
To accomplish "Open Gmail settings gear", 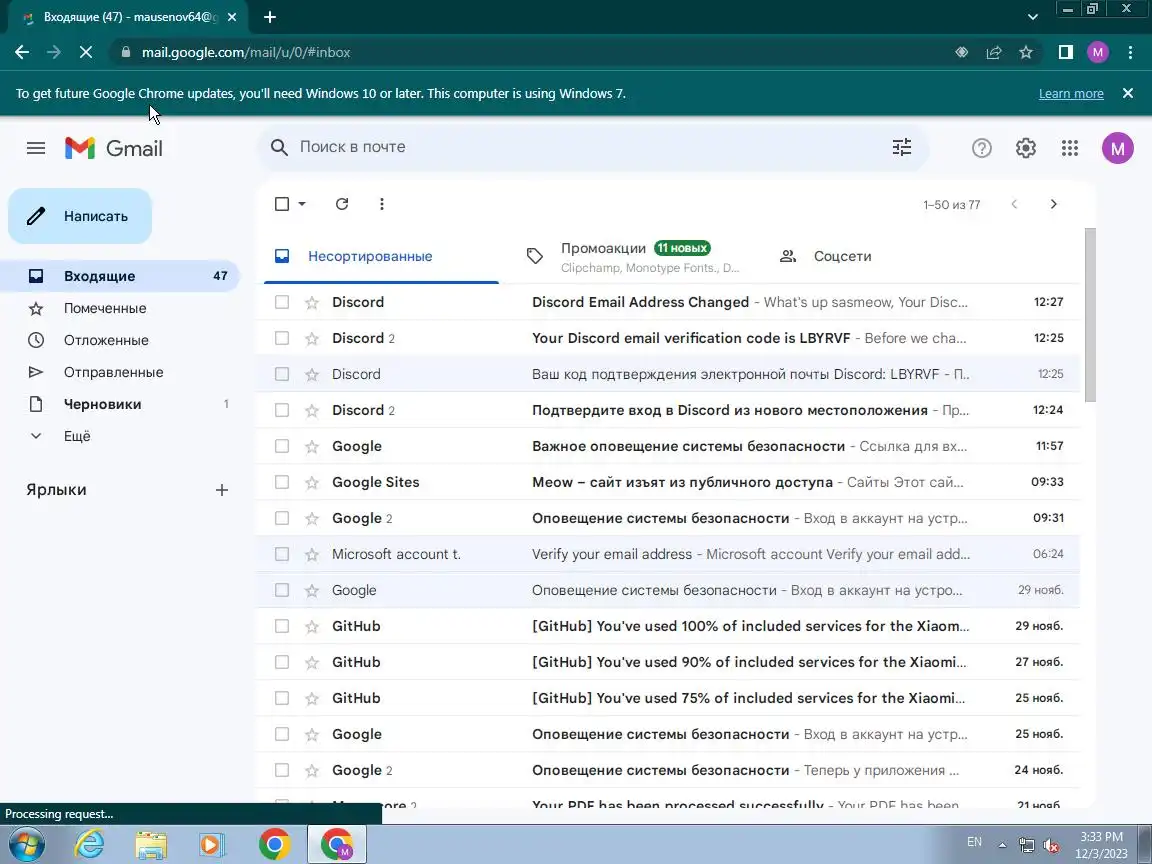I will point(1026,148).
